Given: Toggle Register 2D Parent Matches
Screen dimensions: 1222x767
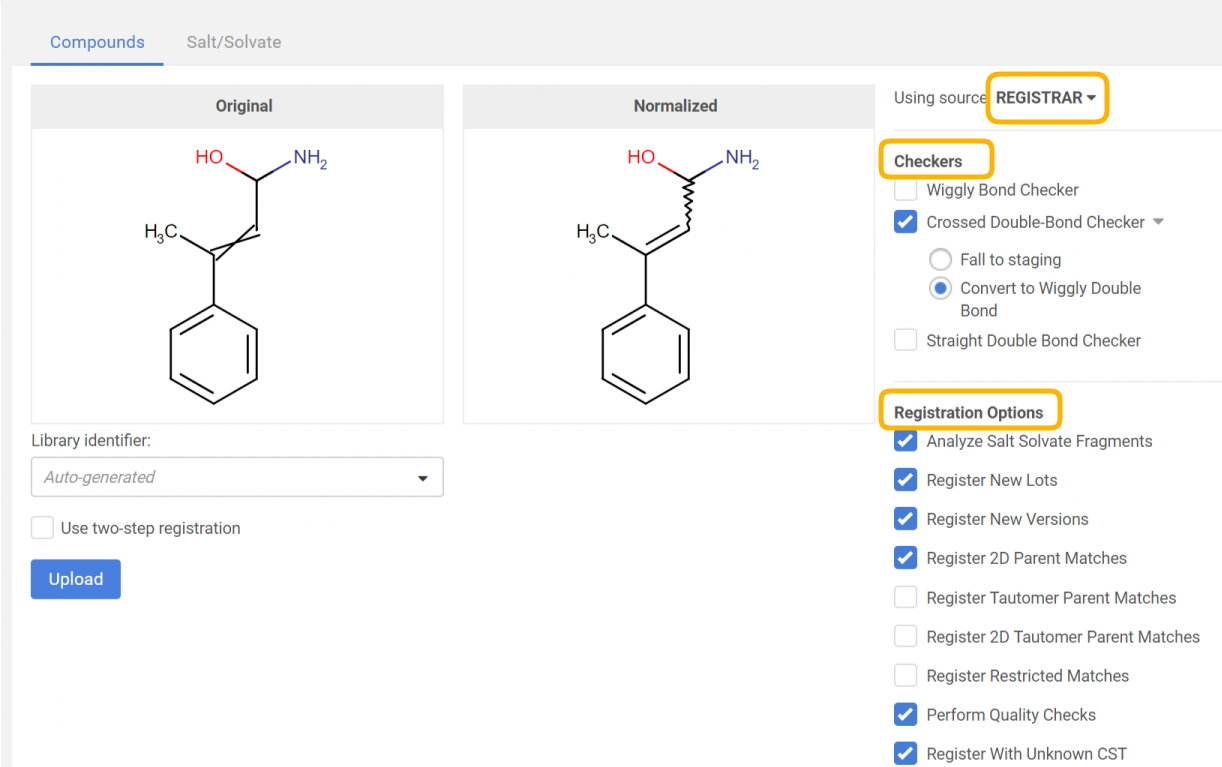Looking at the screenshot, I should (906, 558).
